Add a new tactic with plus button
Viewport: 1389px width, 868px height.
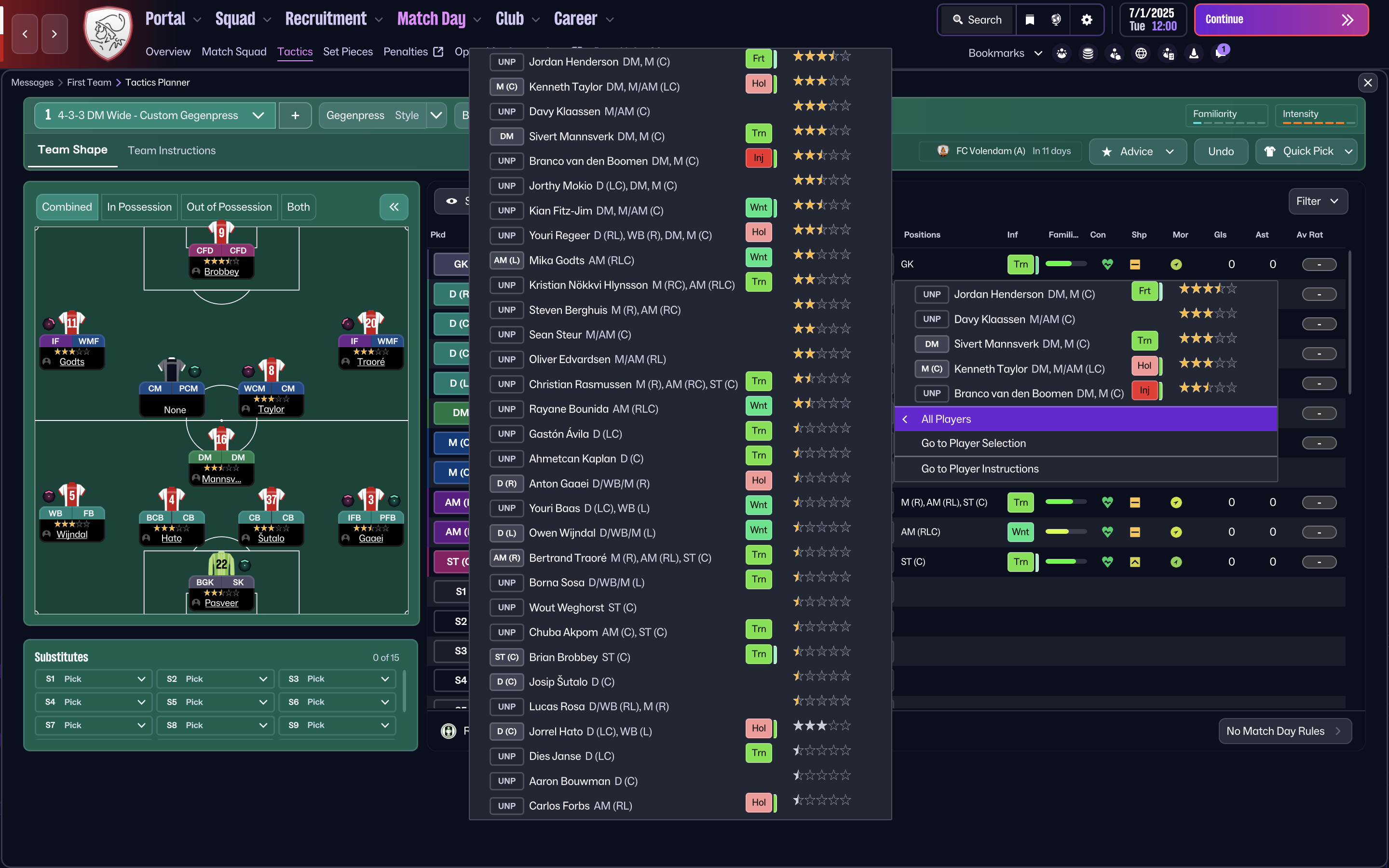point(295,115)
